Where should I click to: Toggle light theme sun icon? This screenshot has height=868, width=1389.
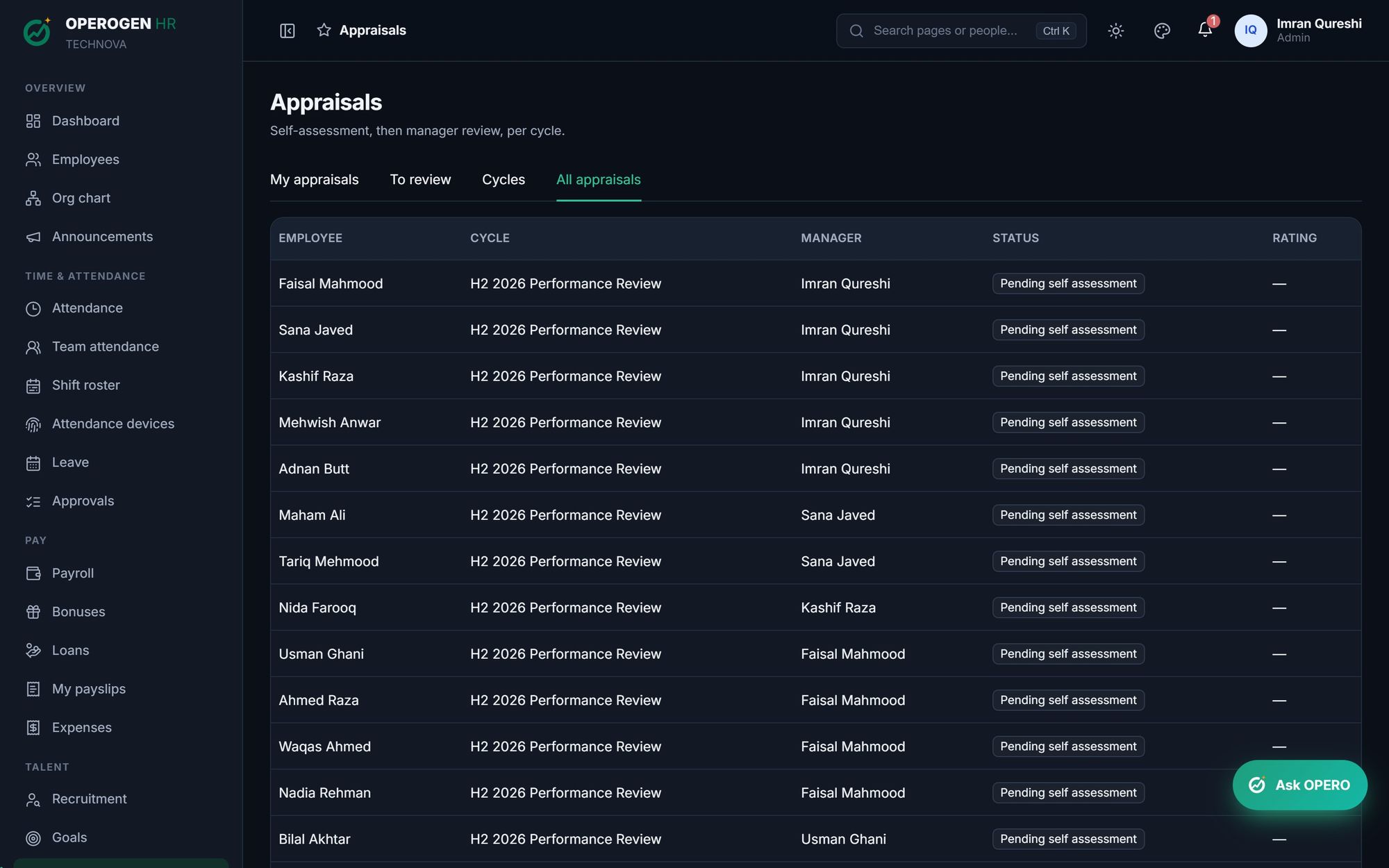(1115, 31)
